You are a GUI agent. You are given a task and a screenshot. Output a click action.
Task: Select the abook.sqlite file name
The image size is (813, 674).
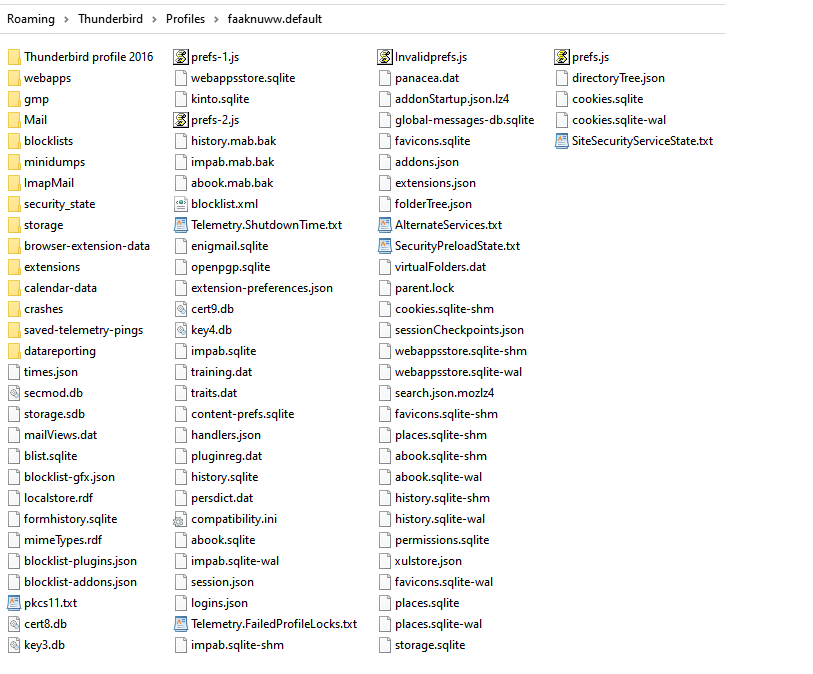(x=223, y=540)
